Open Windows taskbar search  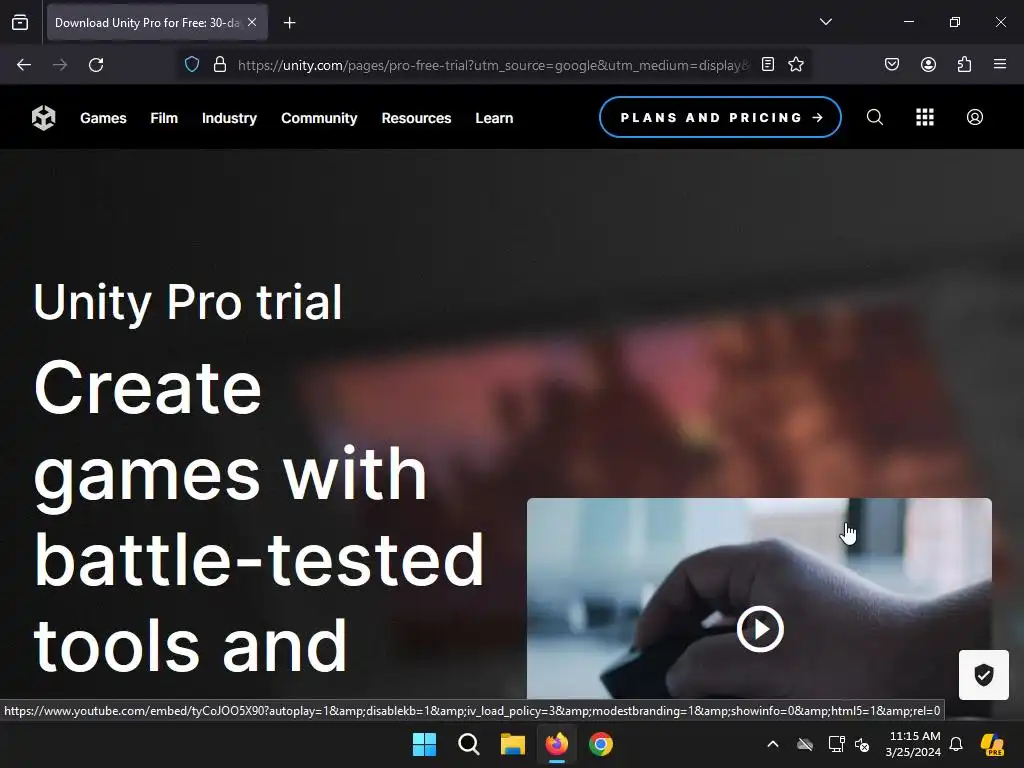pos(469,744)
